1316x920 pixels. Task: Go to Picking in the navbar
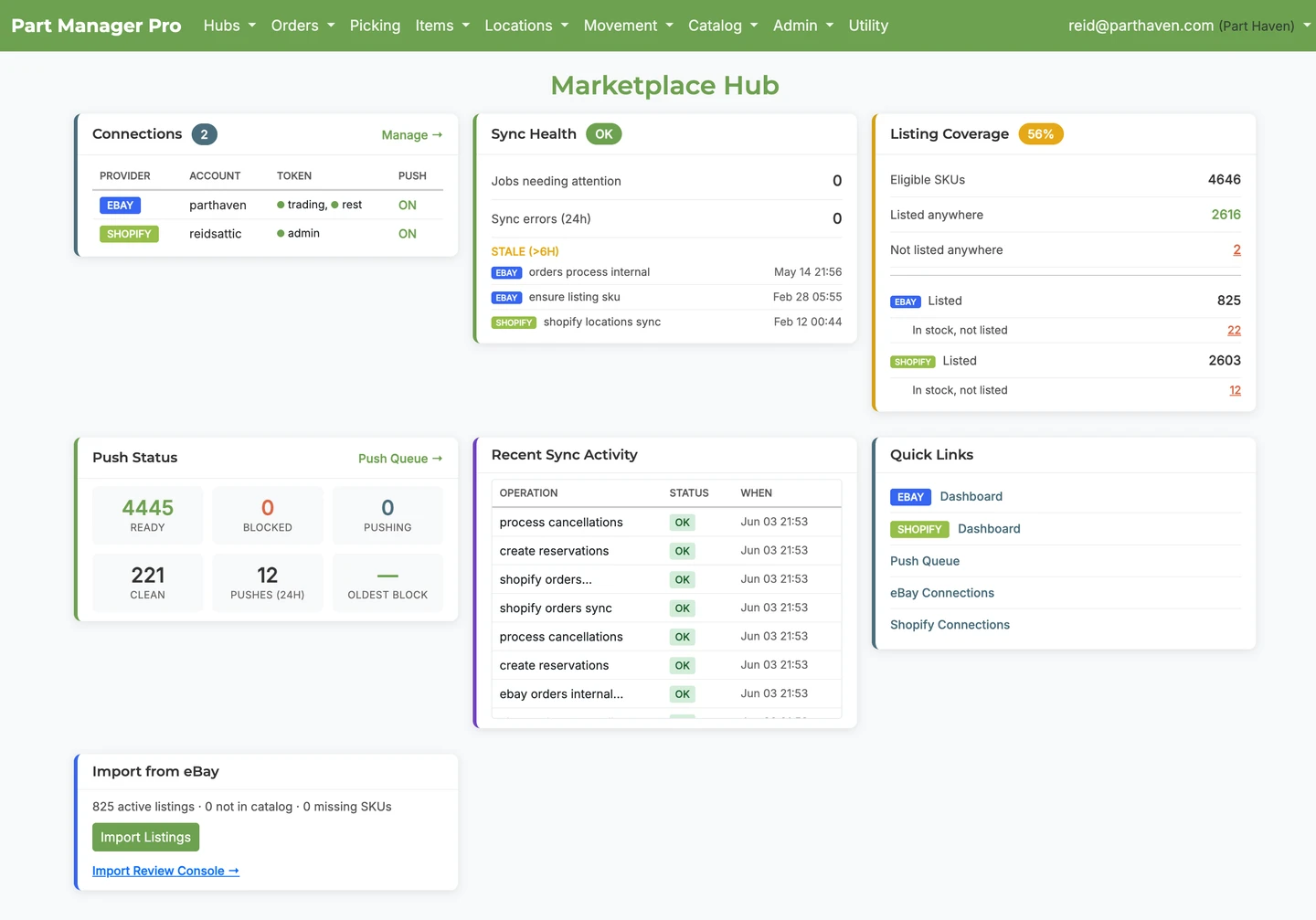point(375,26)
